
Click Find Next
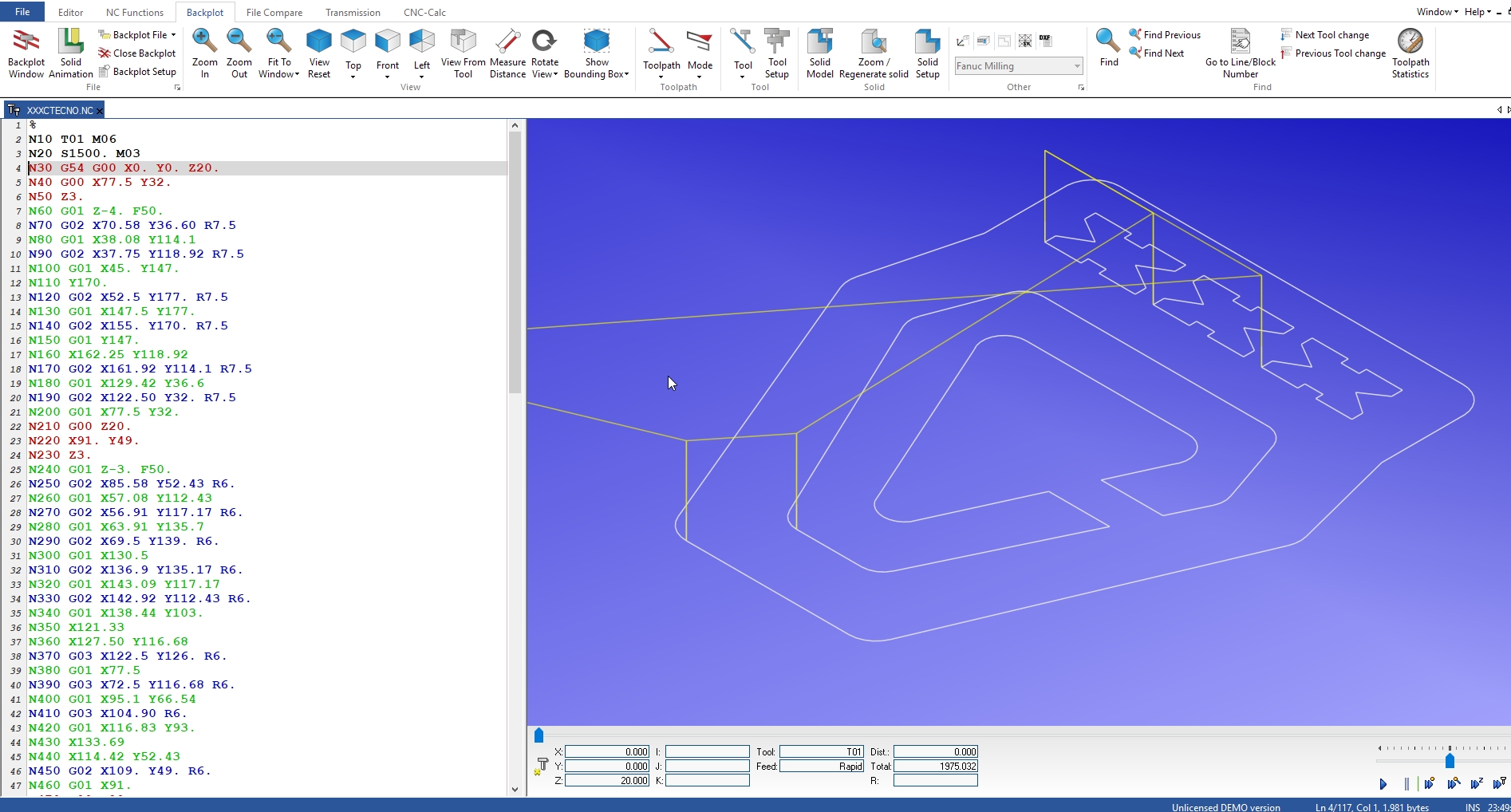[1157, 53]
